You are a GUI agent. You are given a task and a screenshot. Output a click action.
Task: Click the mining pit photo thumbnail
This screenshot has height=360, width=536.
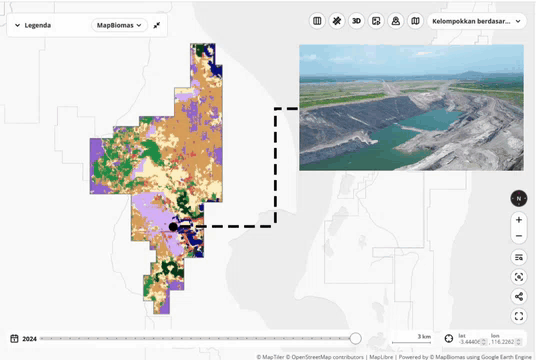point(411,107)
